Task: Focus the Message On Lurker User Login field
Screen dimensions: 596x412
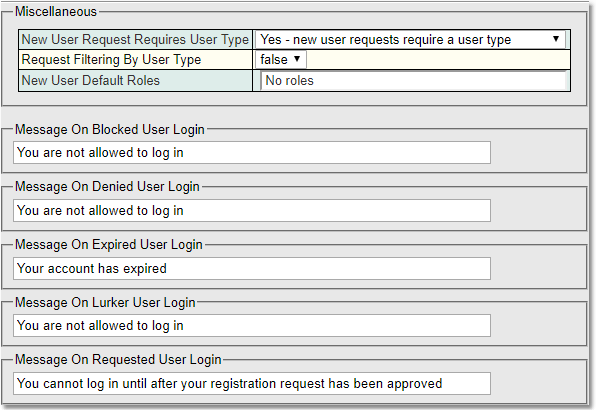Action: tap(252, 325)
